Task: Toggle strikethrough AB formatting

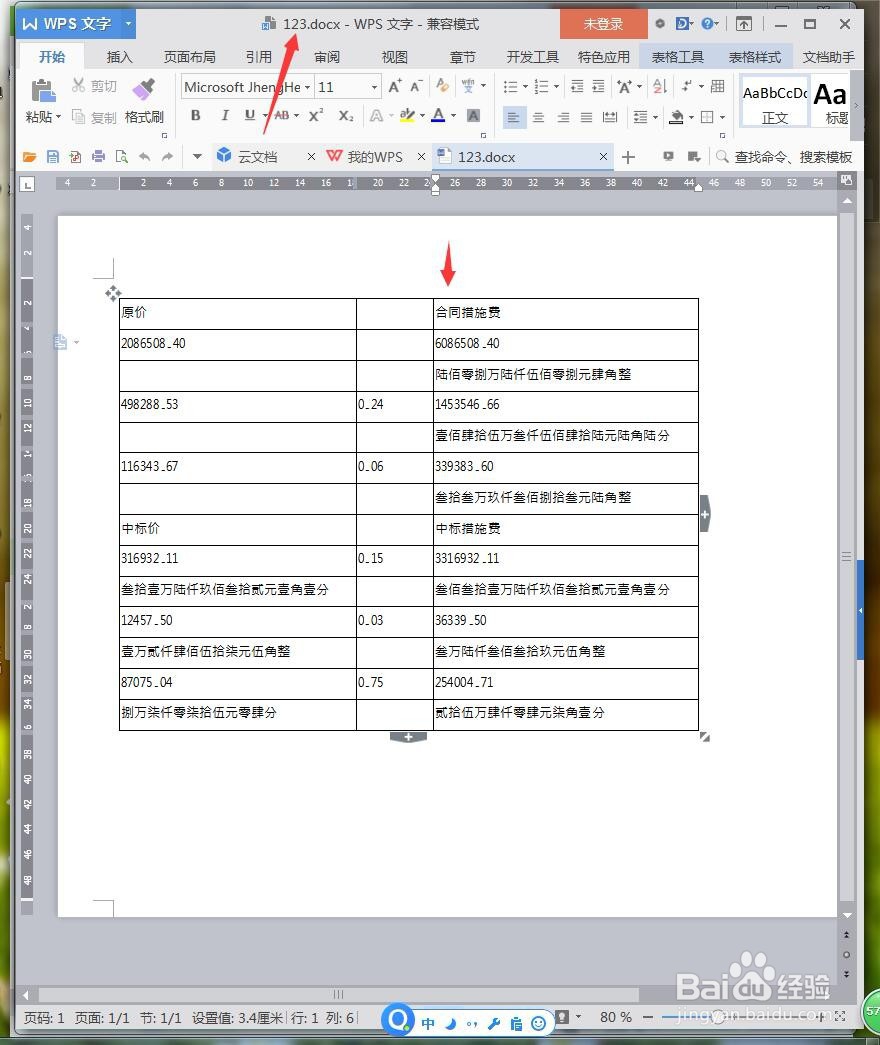Action: [282, 115]
